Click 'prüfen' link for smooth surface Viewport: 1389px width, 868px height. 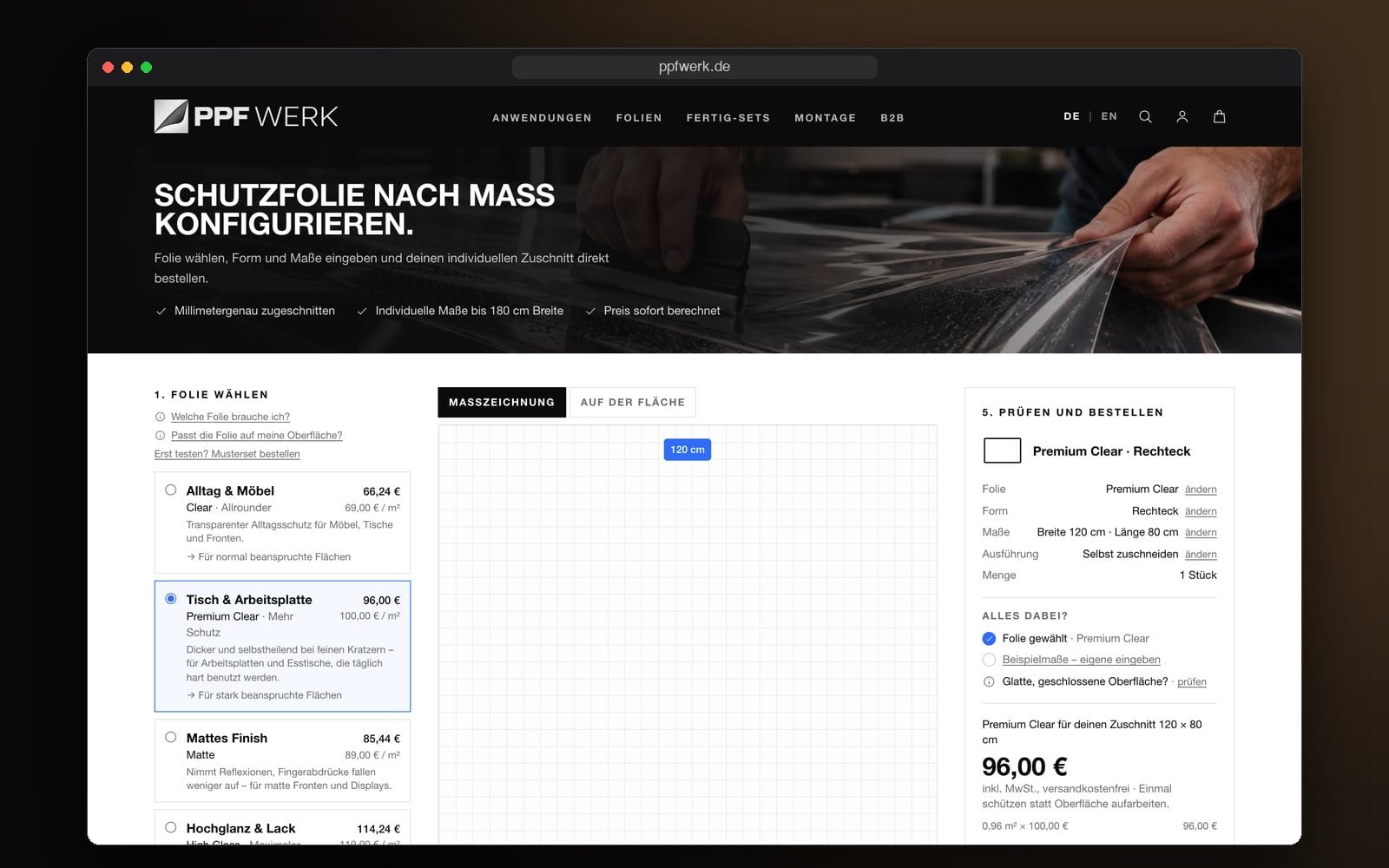pyautogui.click(x=1192, y=682)
